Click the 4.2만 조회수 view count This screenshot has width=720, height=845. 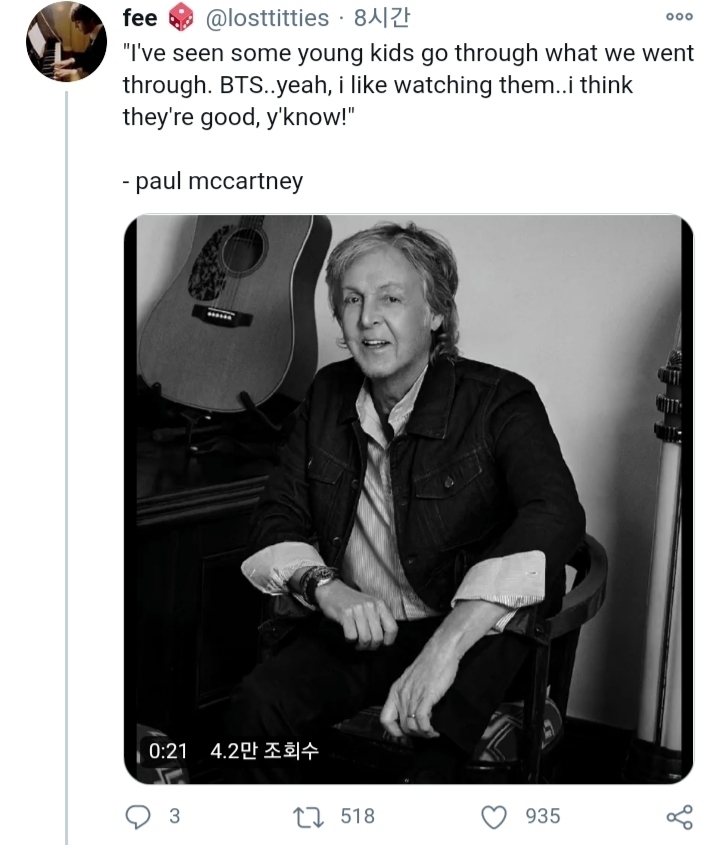click(264, 750)
